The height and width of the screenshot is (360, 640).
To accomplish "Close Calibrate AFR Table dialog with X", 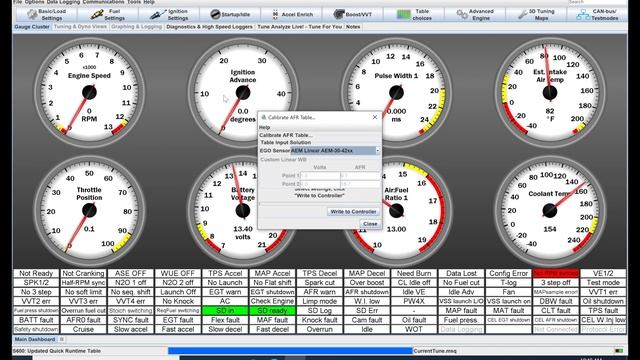I will pyautogui.click(x=375, y=117).
